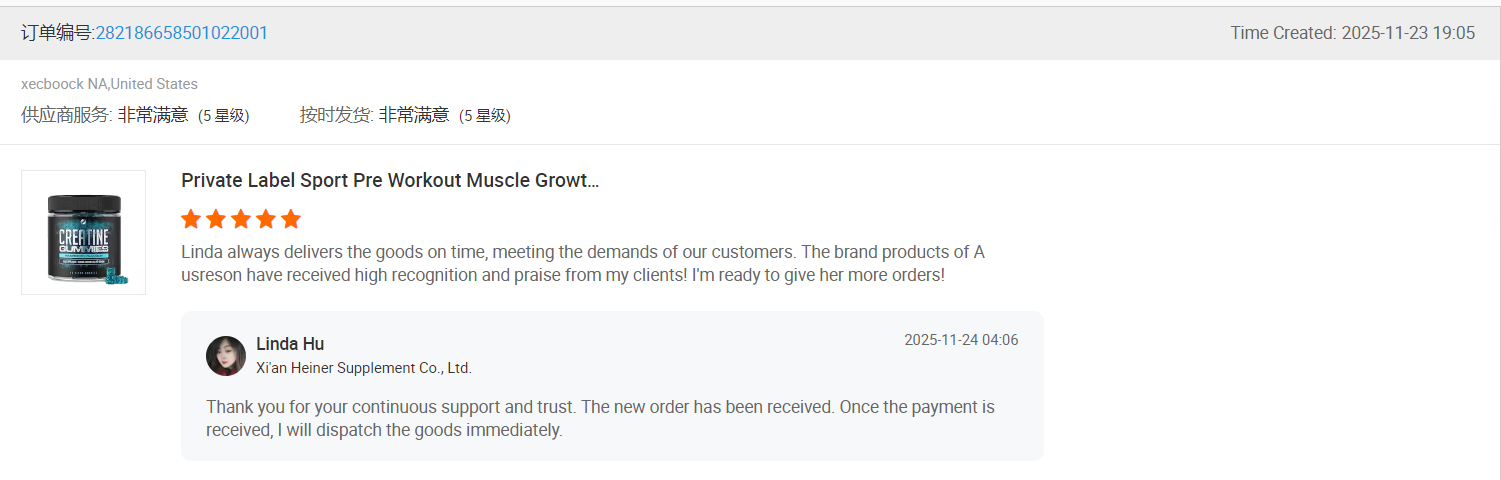The height and width of the screenshot is (480, 1501).
Task: Open the Private Label Sport Pre Workout title
Action: (390, 181)
